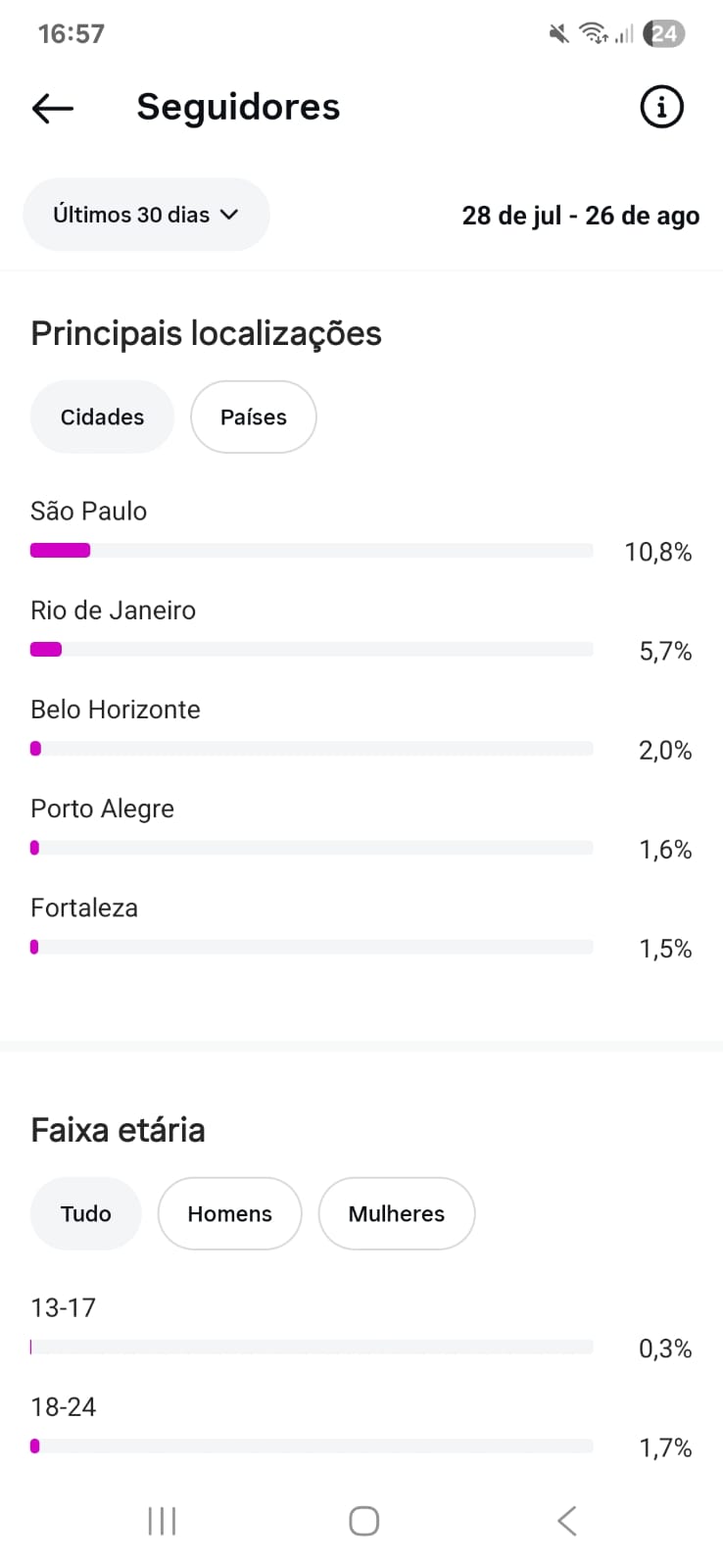Open the info icon next to Seguidores

point(661,107)
